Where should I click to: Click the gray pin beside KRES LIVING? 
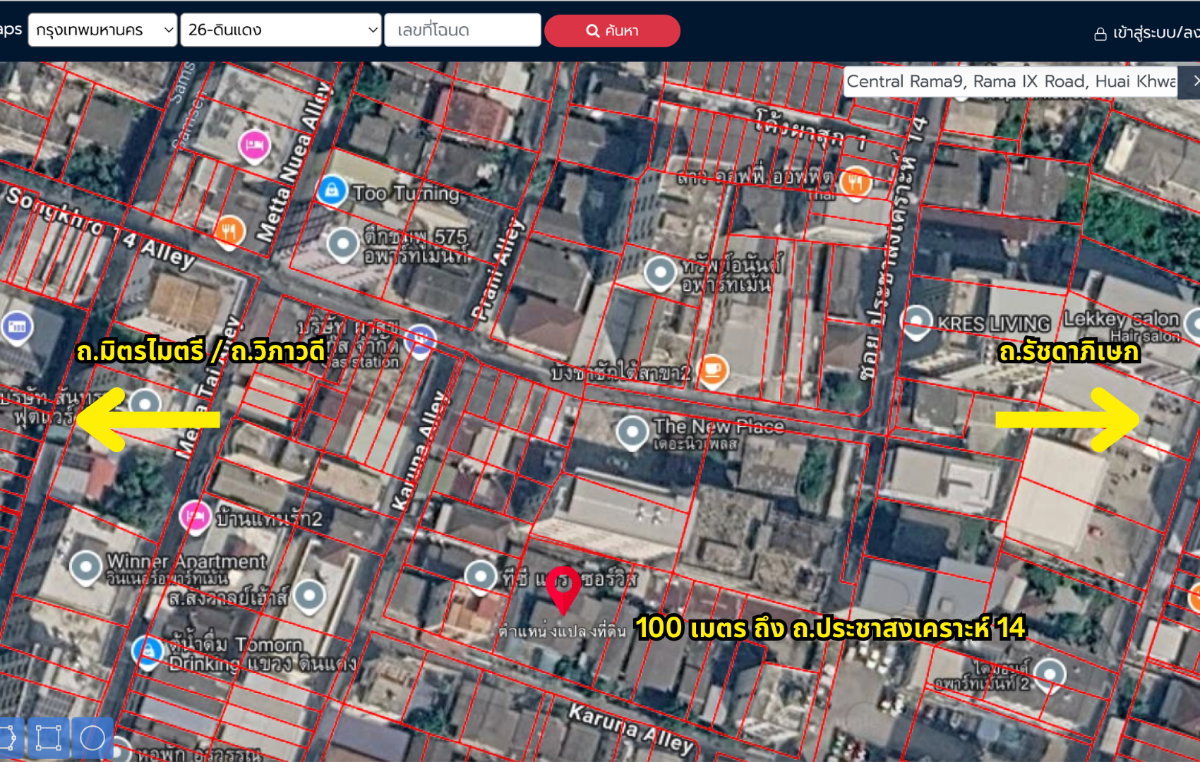(917, 322)
